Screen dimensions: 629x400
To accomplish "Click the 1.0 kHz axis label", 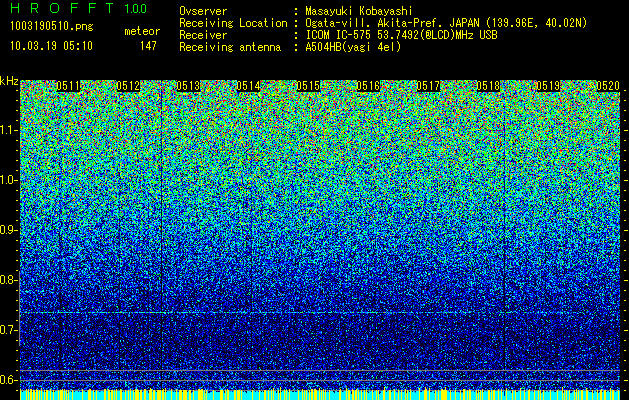I will point(8,180).
